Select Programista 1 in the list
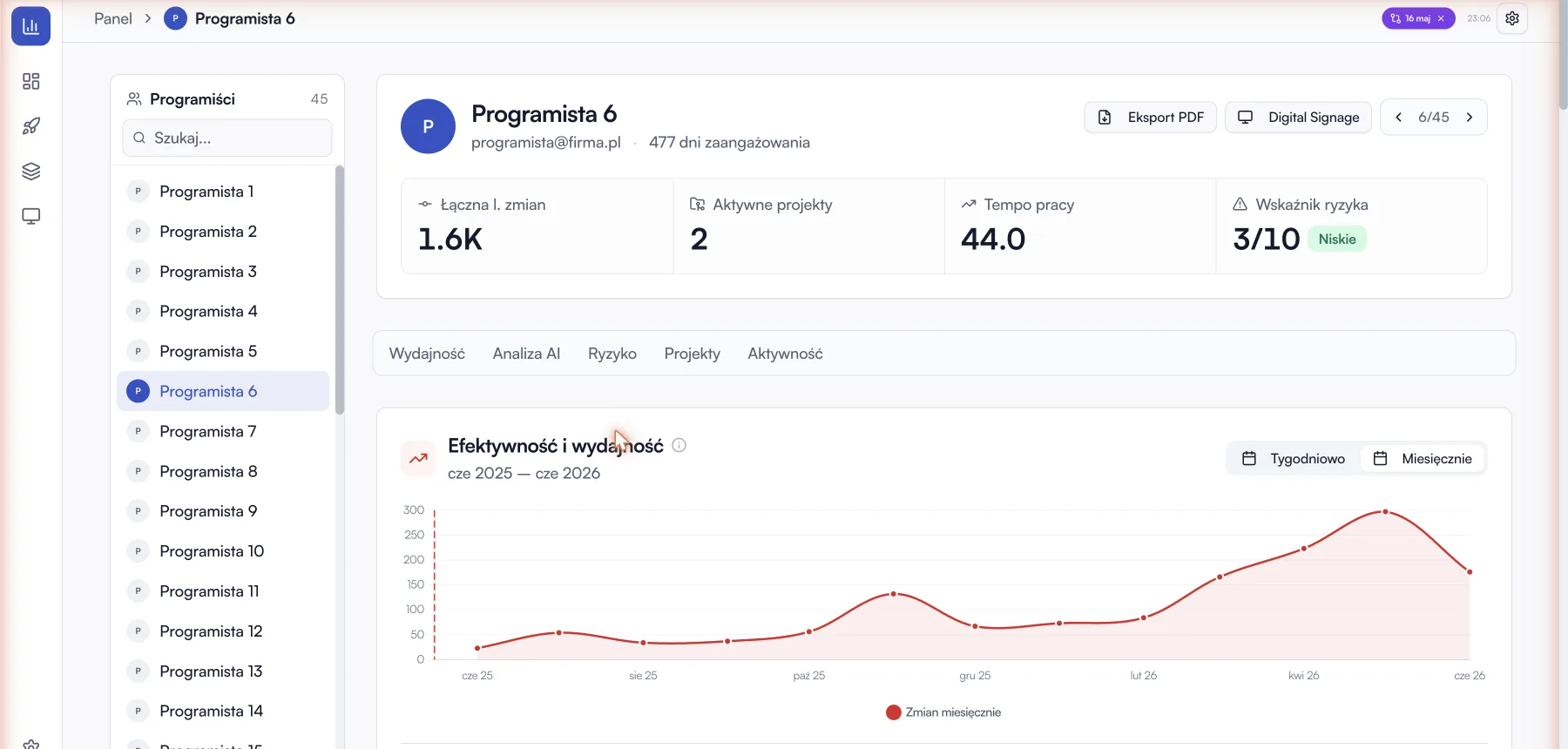The width and height of the screenshot is (1568, 749). [223, 192]
